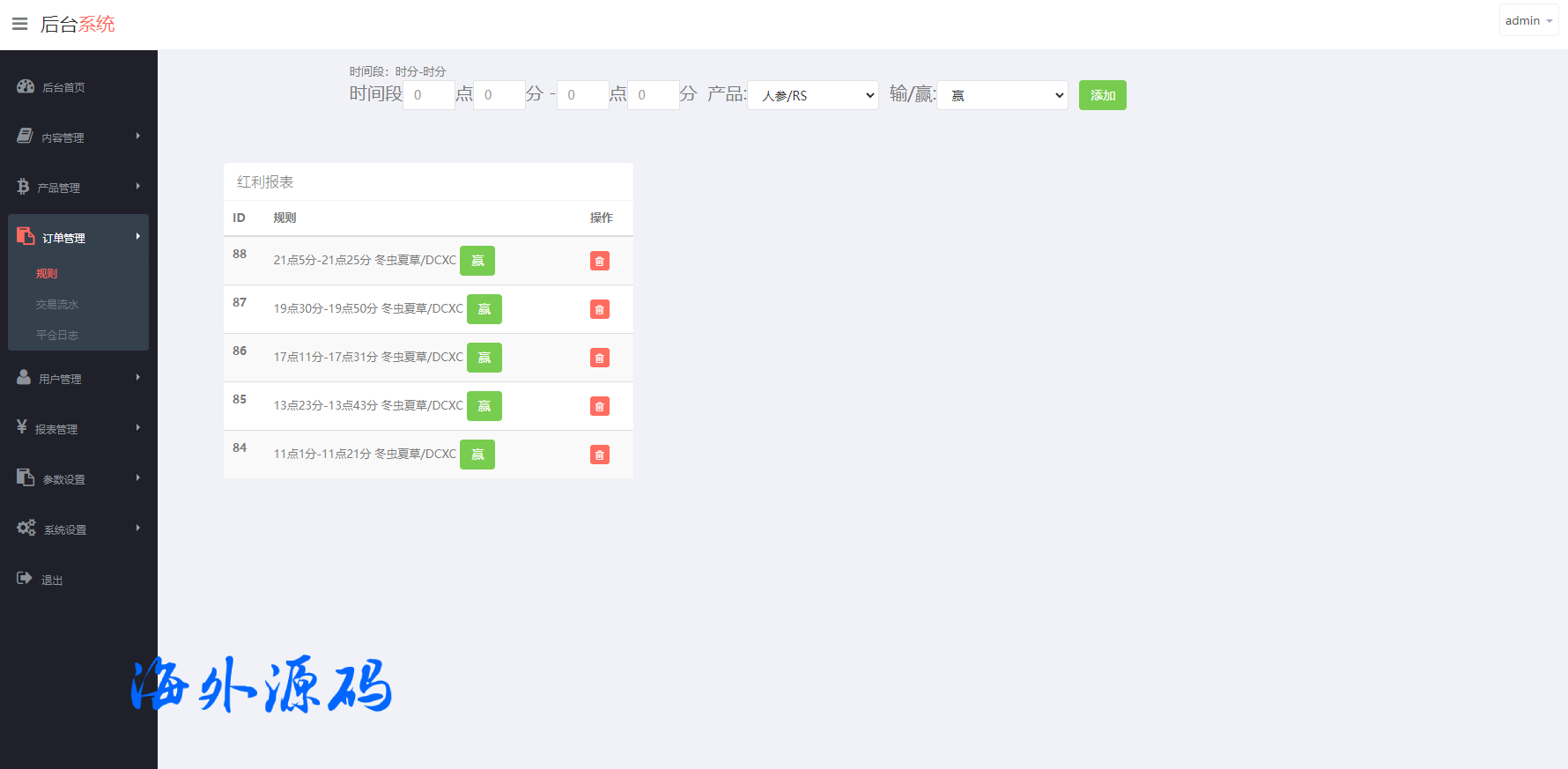1568x769 pixels.
Task: Click the 退出 logout icon
Action: click(x=25, y=579)
